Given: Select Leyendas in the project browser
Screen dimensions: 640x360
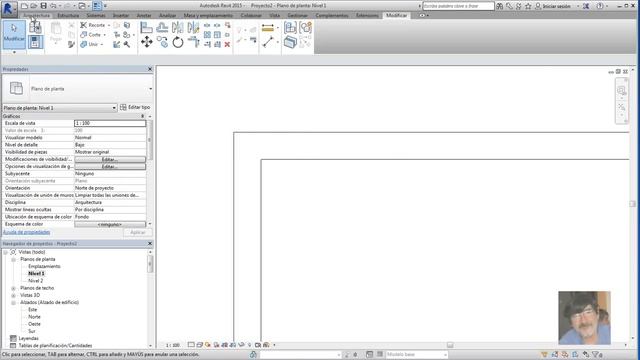Looking at the screenshot, I should coord(29,338).
